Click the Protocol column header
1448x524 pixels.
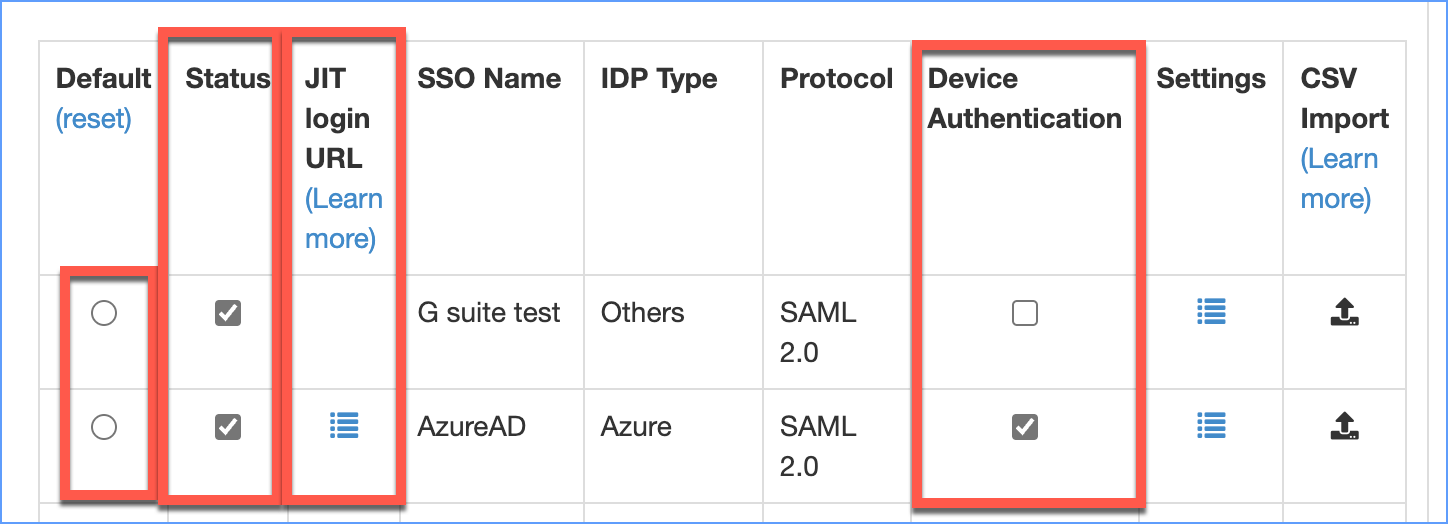[x=837, y=79]
